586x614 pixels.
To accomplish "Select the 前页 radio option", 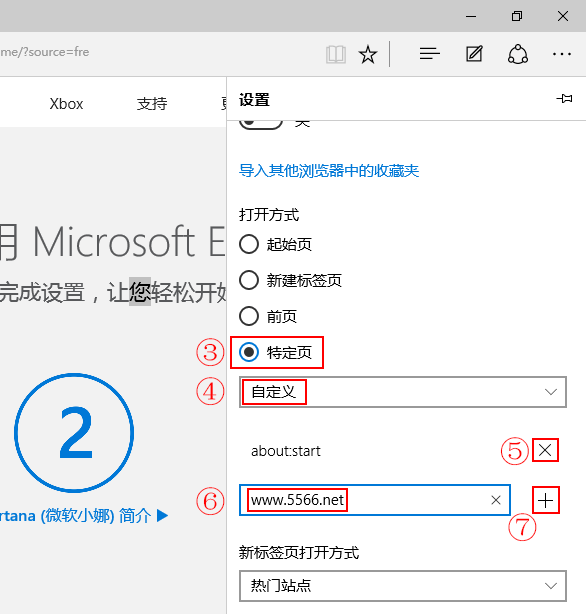I will pos(268,316).
